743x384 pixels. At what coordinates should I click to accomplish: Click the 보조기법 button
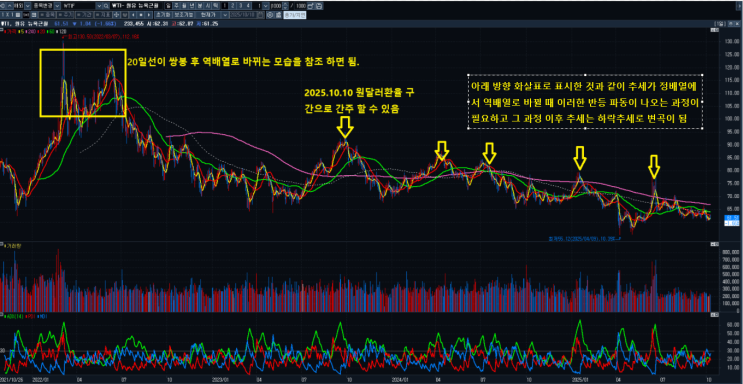(183, 15)
